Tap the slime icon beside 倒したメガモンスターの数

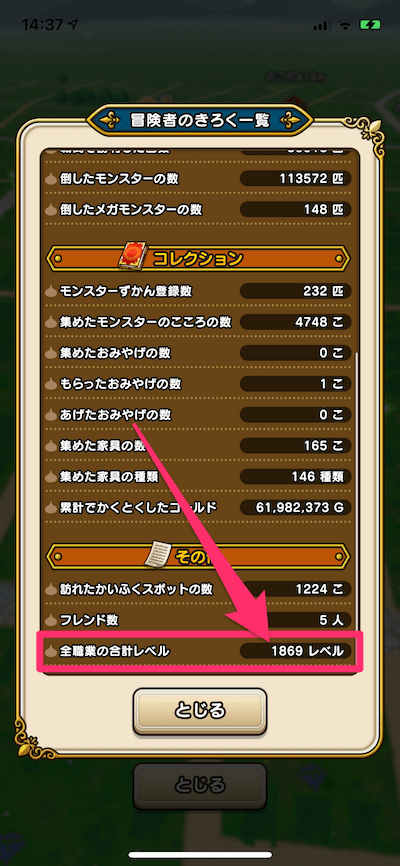(51, 210)
